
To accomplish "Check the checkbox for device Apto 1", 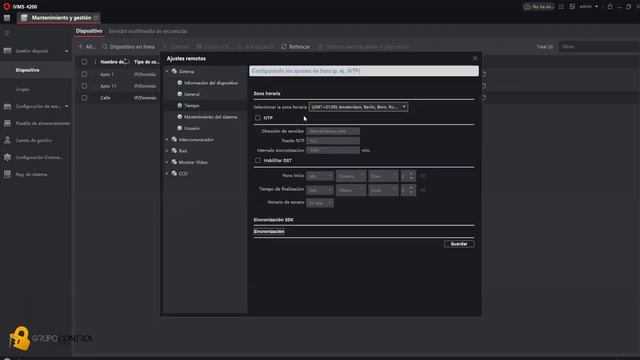I will [84, 74].
